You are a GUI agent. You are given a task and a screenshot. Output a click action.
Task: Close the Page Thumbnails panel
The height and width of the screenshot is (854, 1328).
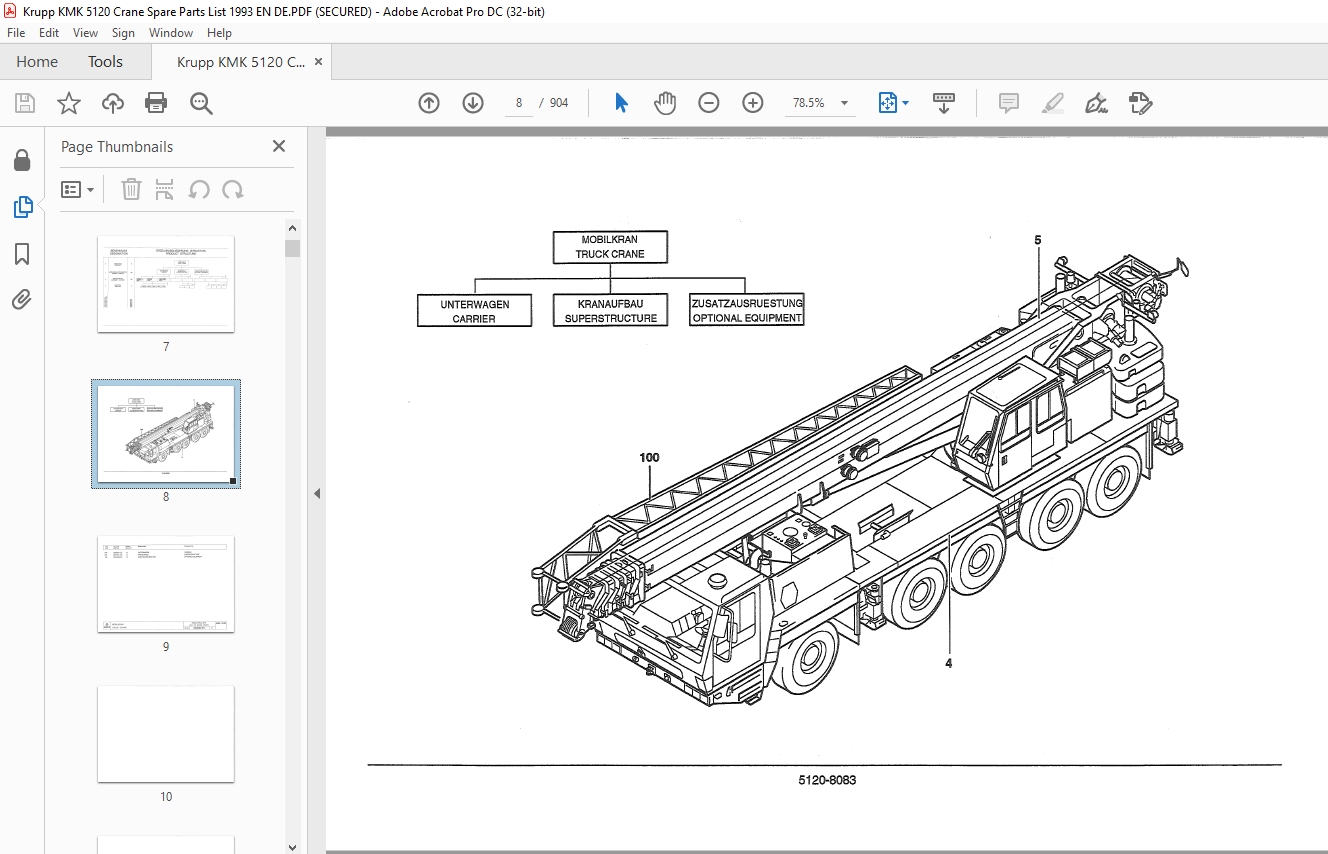279,146
